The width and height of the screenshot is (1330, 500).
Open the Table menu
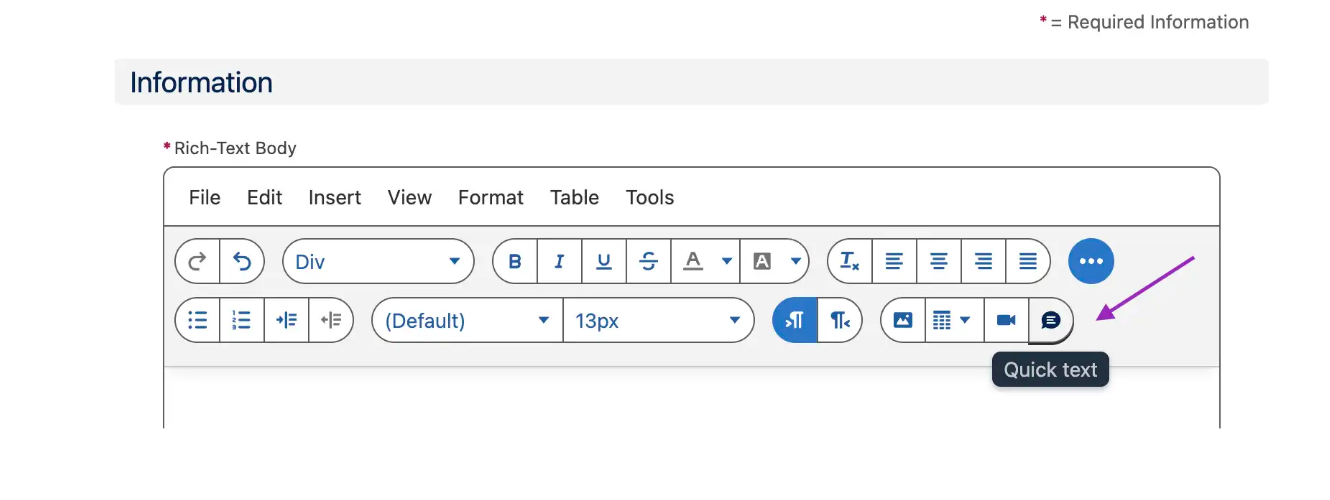pyautogui.click(x=575, y=197)
